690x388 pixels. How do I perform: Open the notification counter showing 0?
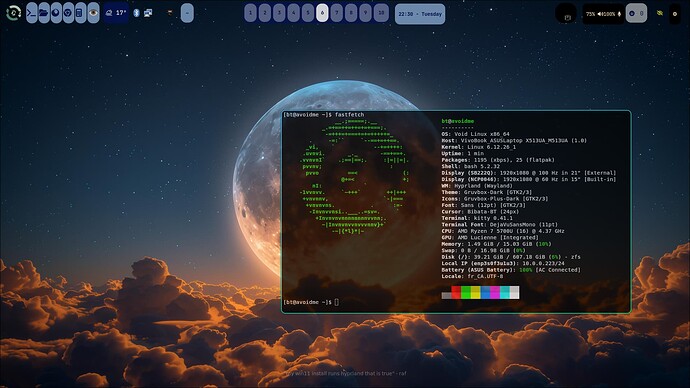pyautogui.click(x=636, y=13)
